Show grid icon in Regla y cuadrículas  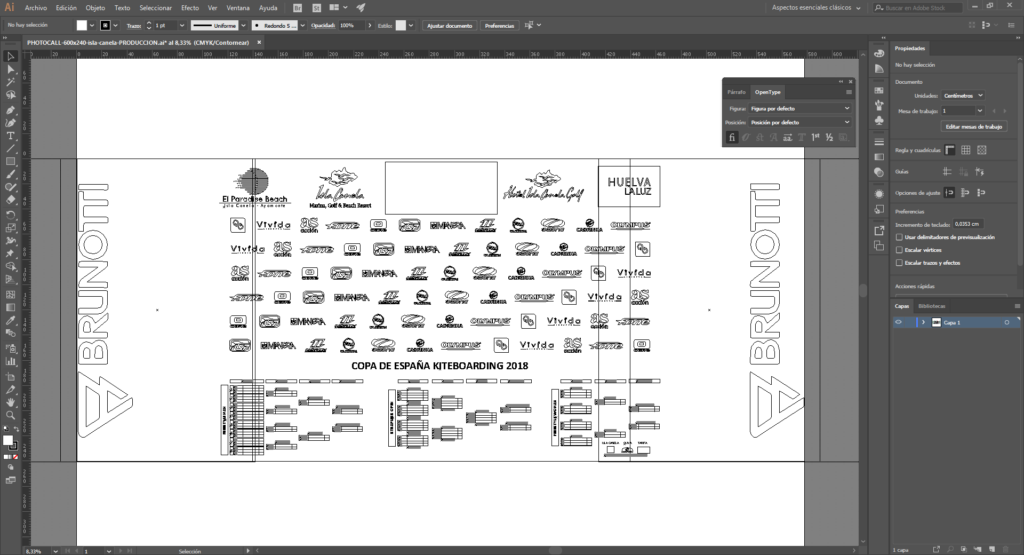click(966, 150)
